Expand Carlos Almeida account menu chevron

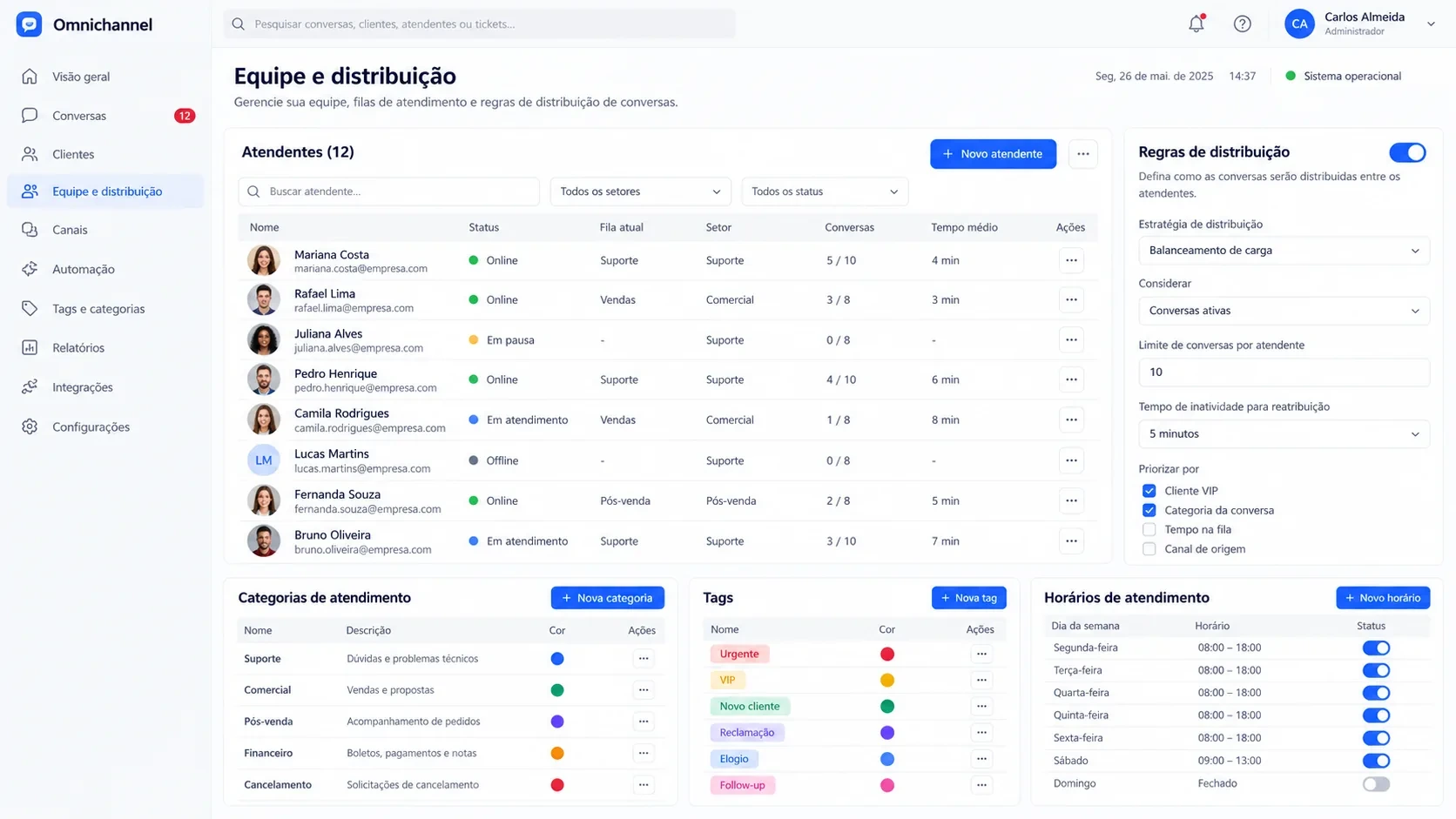pos(1431,24)
